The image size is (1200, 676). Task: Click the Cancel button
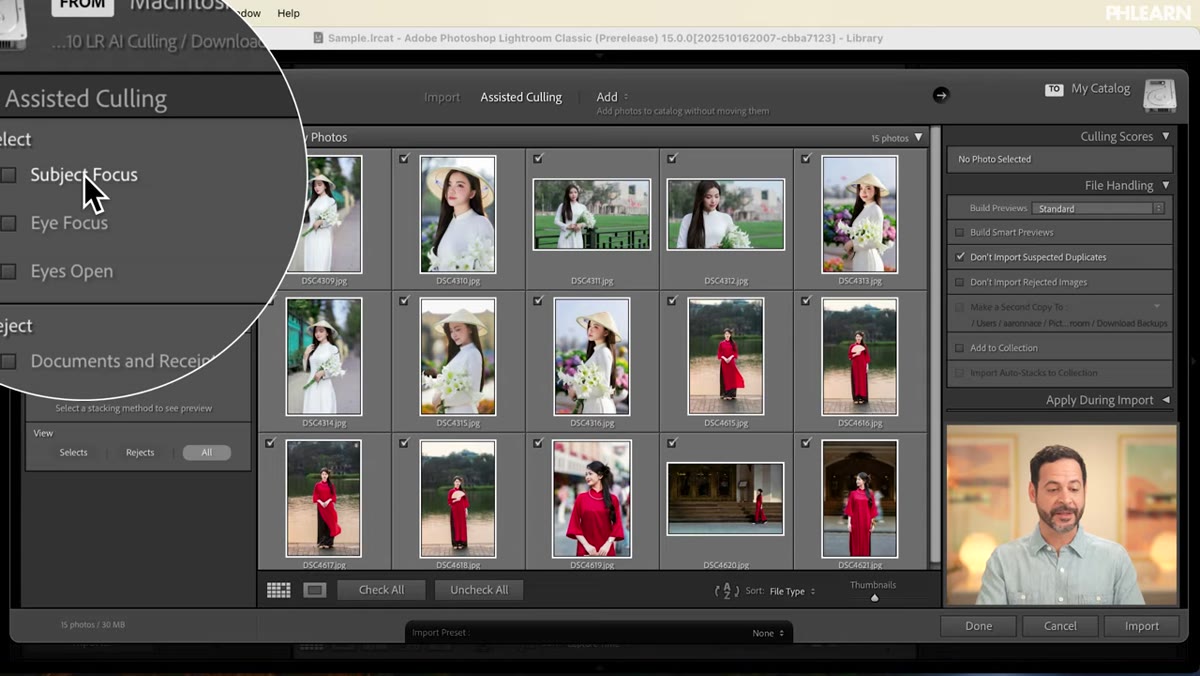pyautogui.click(x=1060, y=626)
